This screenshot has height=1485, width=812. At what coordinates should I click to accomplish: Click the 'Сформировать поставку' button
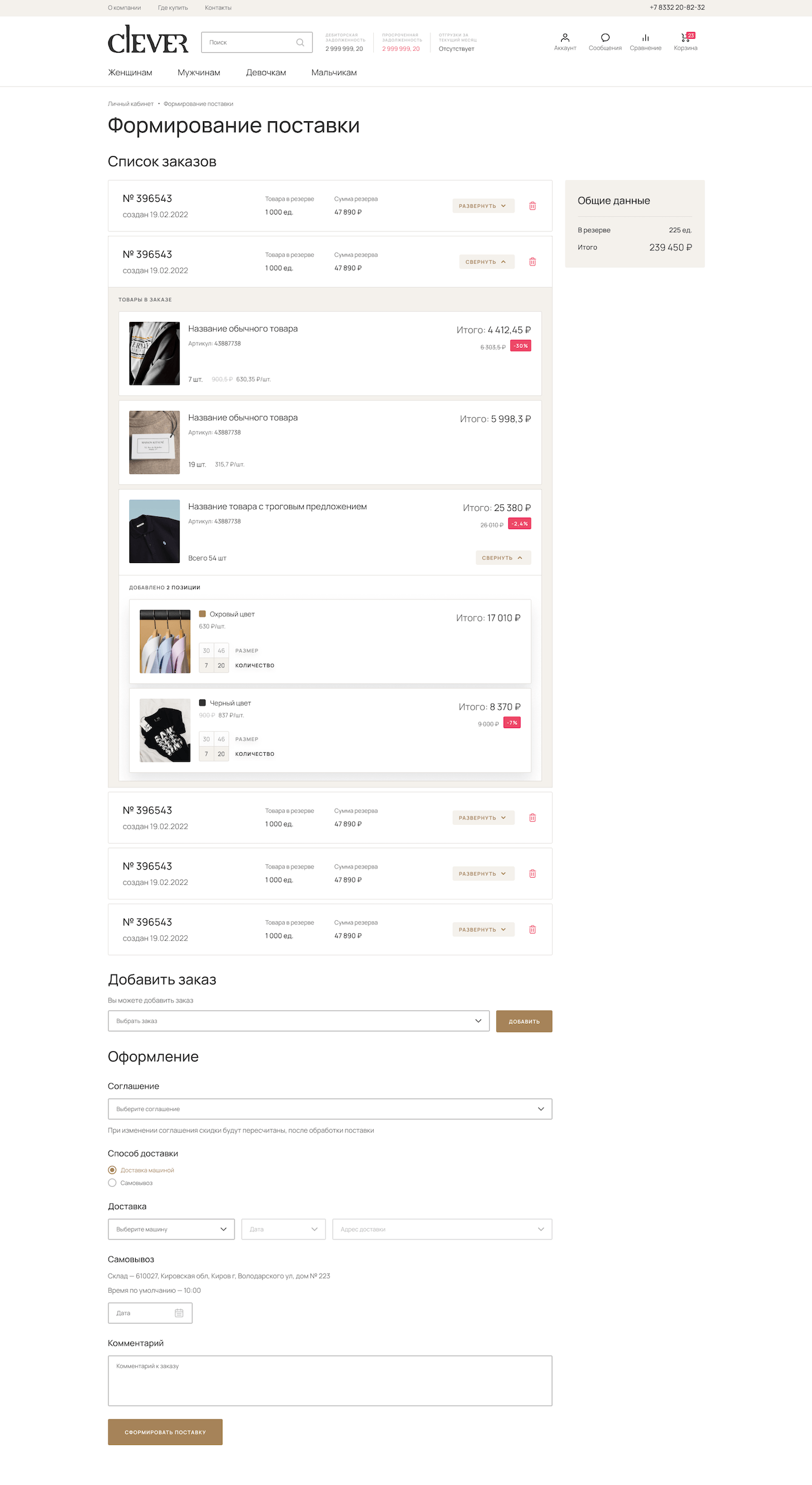point(165,1432)
